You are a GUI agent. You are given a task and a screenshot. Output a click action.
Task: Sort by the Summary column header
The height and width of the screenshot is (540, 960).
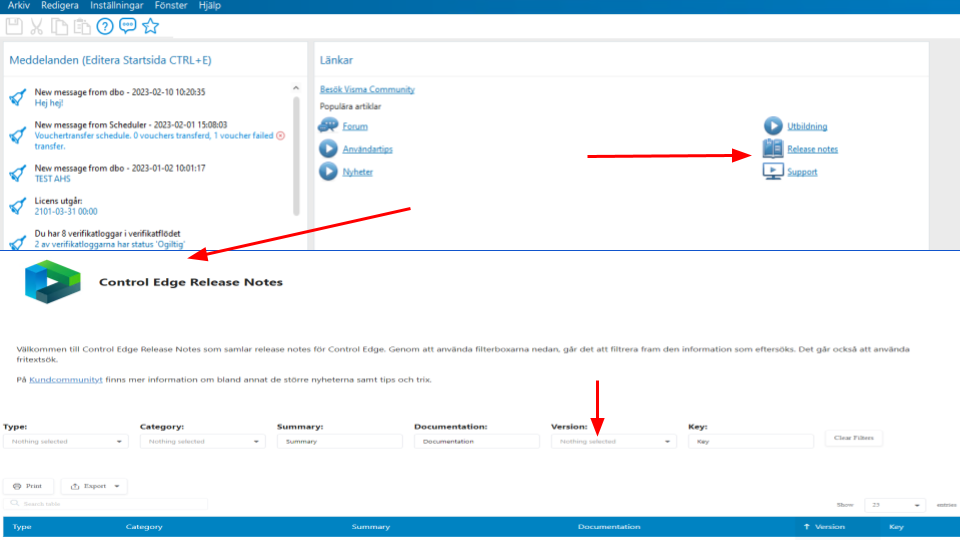(x=370, y=527)
